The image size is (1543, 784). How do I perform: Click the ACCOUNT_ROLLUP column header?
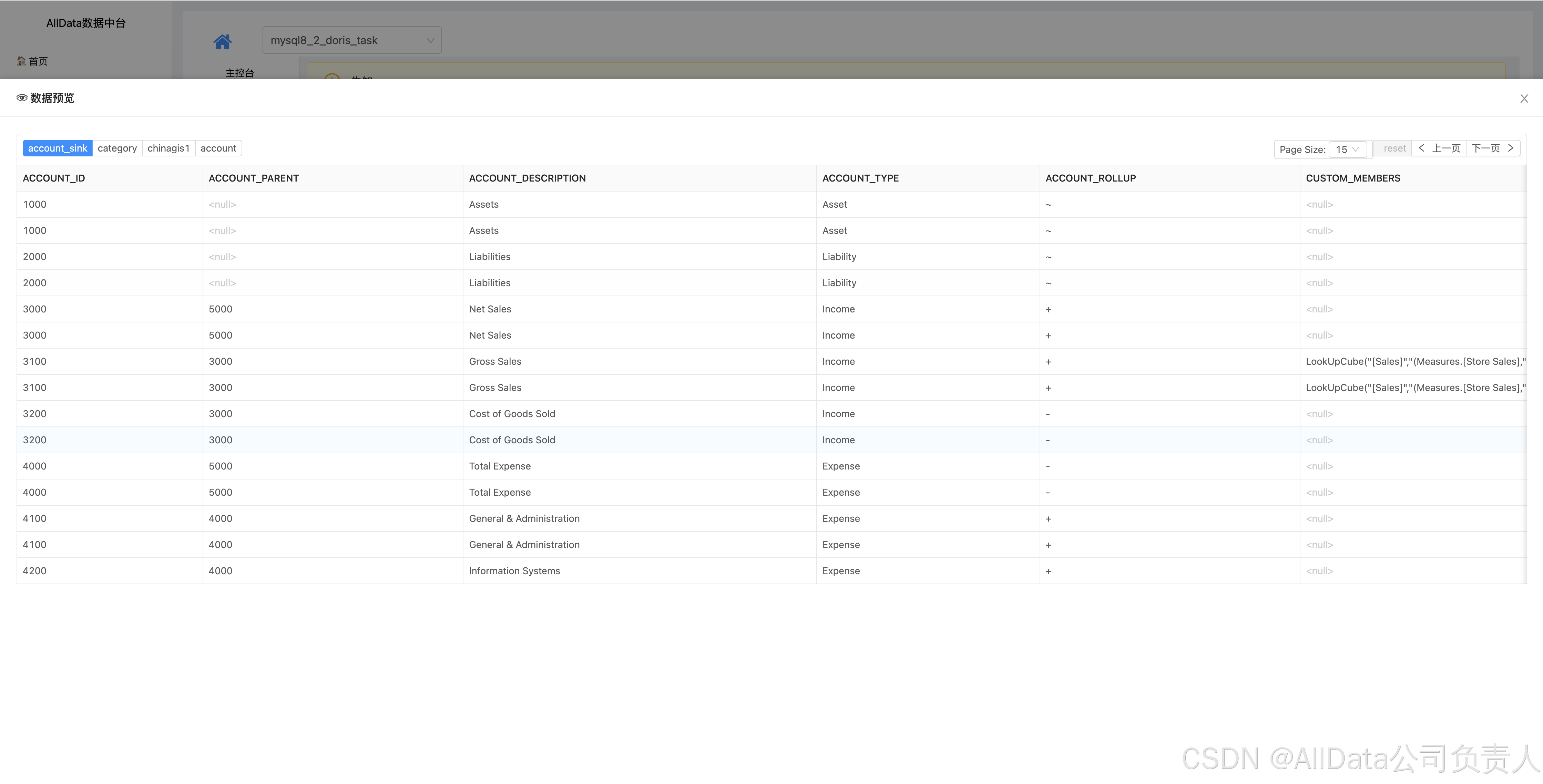1169,178
